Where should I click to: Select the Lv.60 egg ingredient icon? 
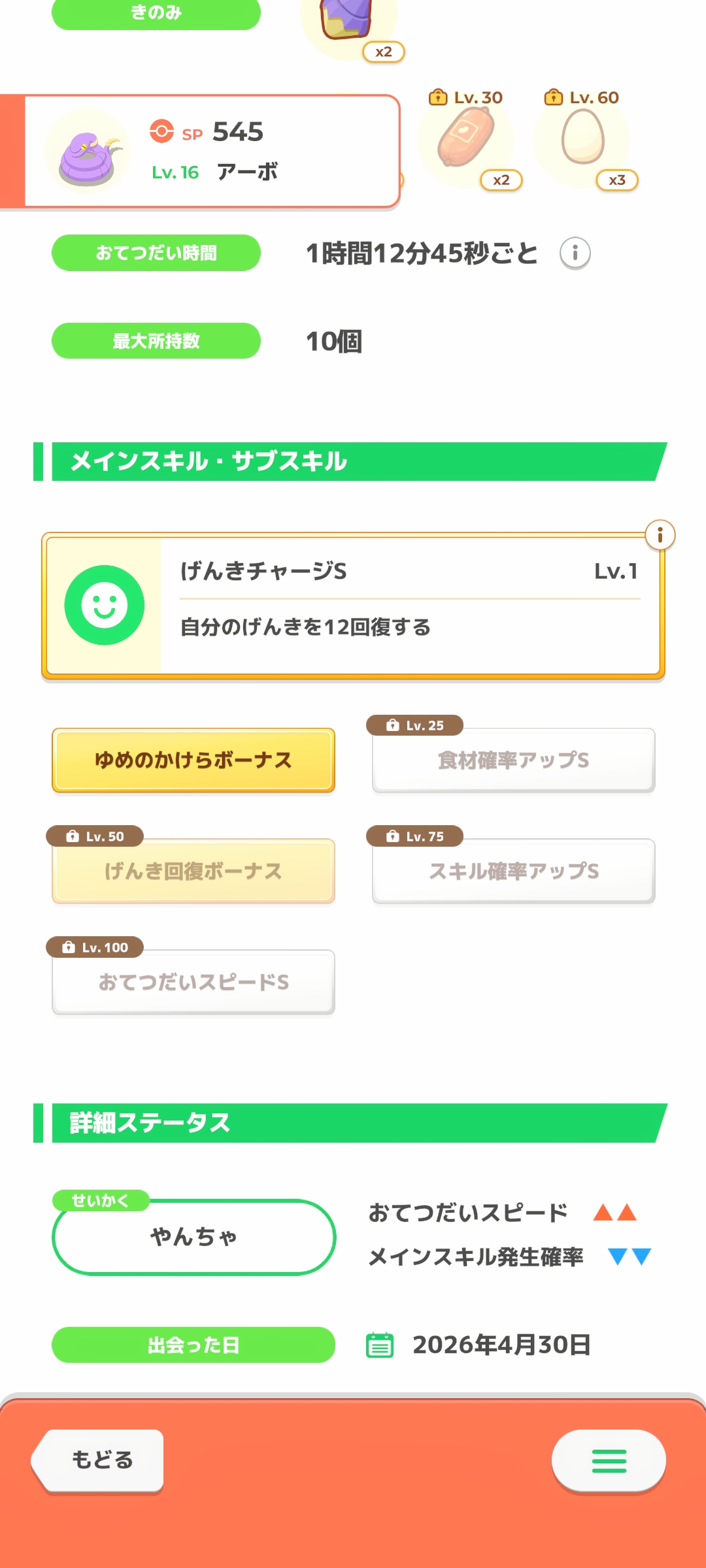coord(582,137)
